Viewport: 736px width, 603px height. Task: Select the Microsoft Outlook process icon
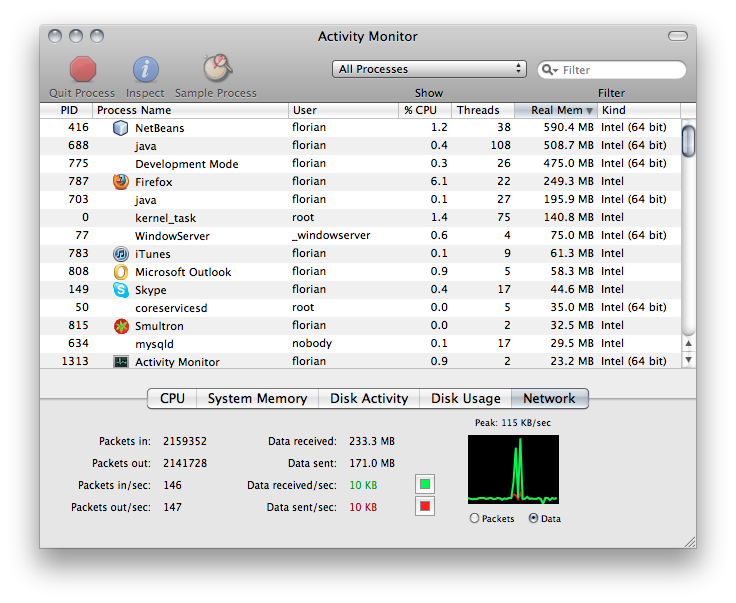[121, 272]
